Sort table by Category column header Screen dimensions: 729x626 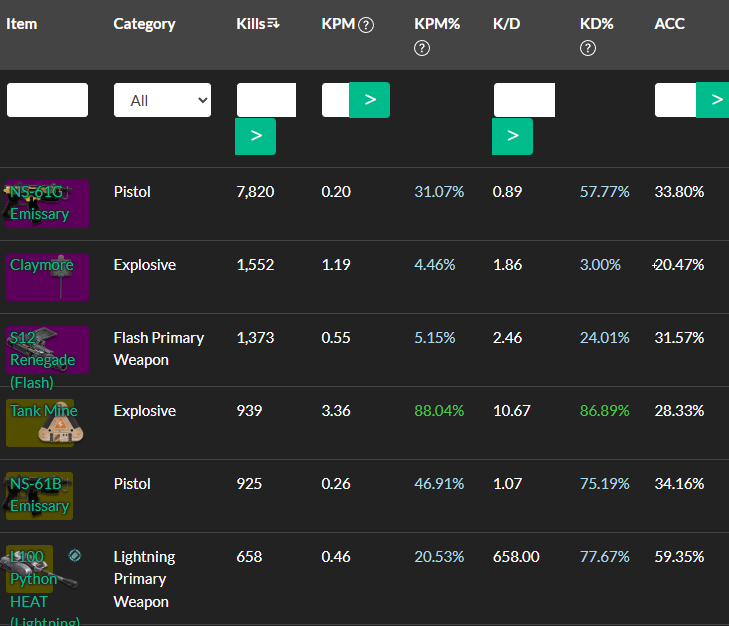point(144,24)
